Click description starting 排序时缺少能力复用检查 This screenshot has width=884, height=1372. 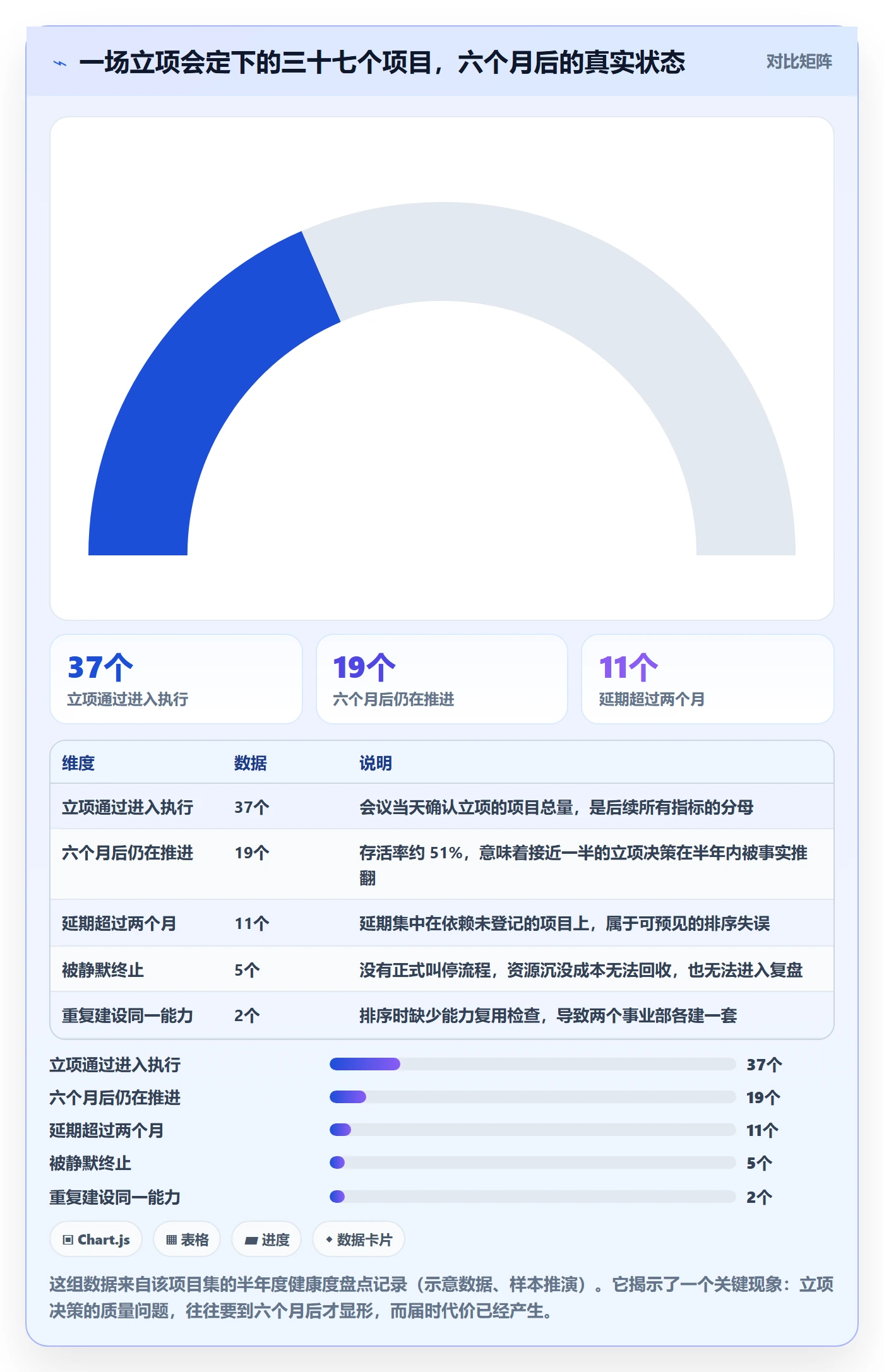[548, 1015]
